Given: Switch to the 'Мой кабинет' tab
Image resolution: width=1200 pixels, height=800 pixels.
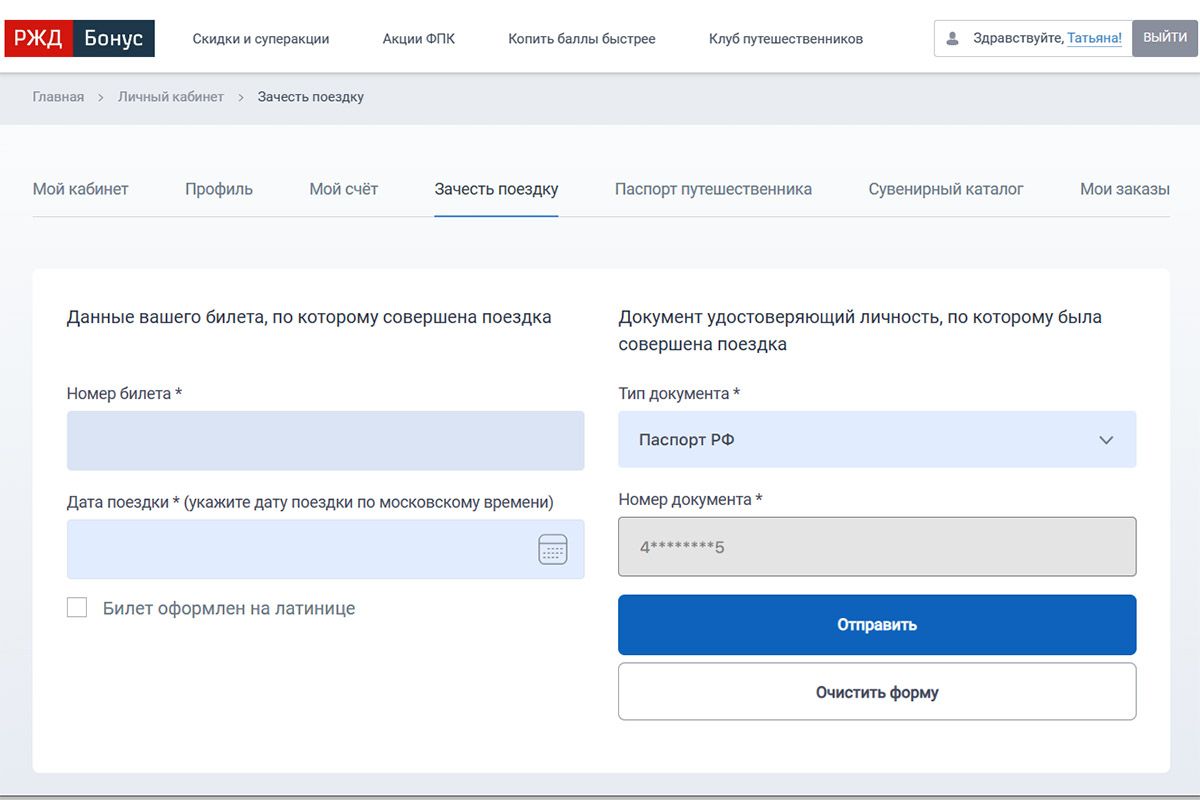Looking at the screenshot, I should 80,189.
